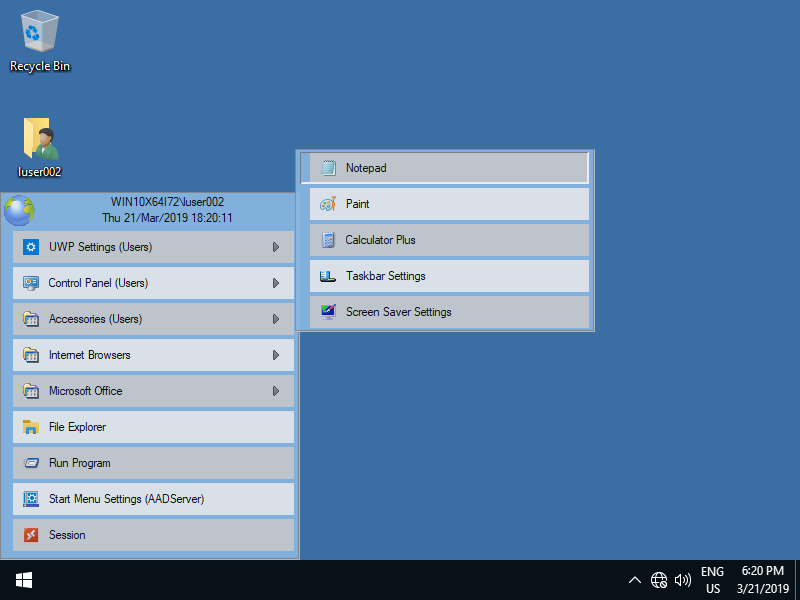Open Start Menu Settings (AADServer)

126,499
